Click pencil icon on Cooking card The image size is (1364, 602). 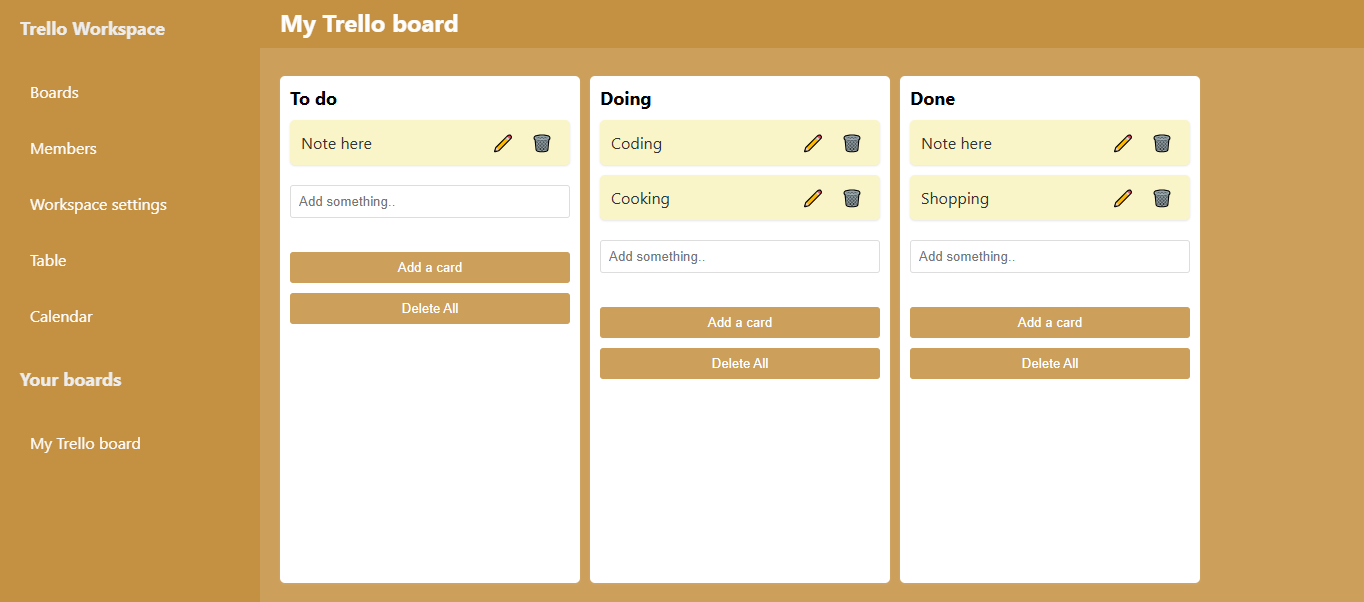(x=813, y=198)
